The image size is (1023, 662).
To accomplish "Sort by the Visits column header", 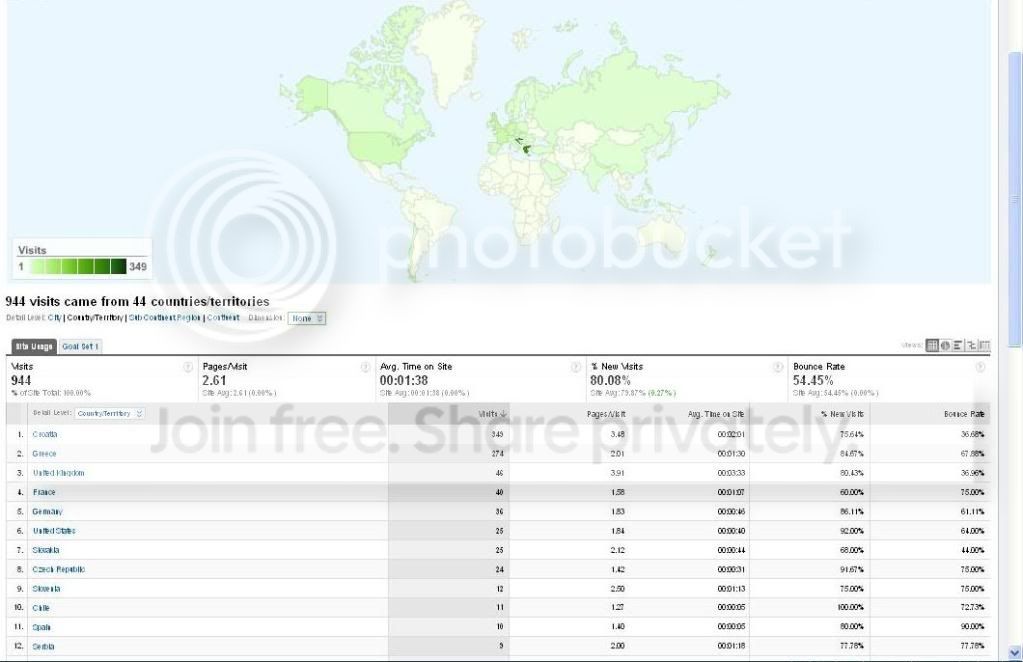I will click(x=488, y=414).
